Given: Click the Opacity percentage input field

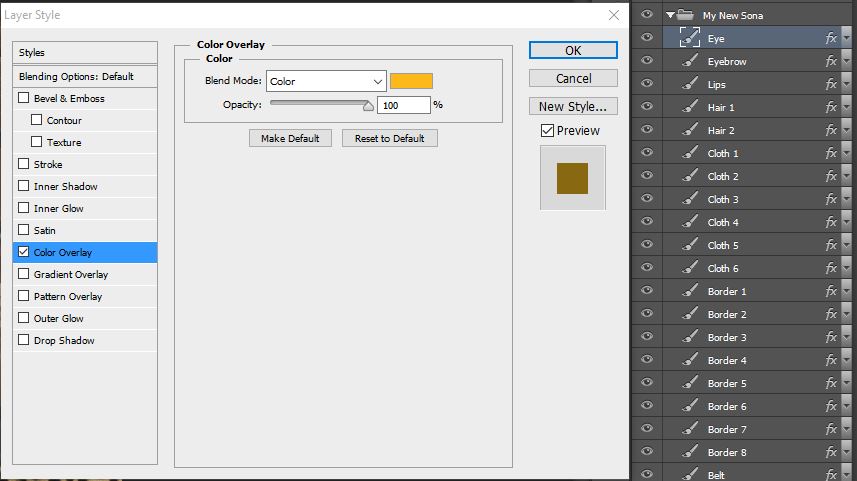Looking at the screenshot, I should tap(403, 105).
